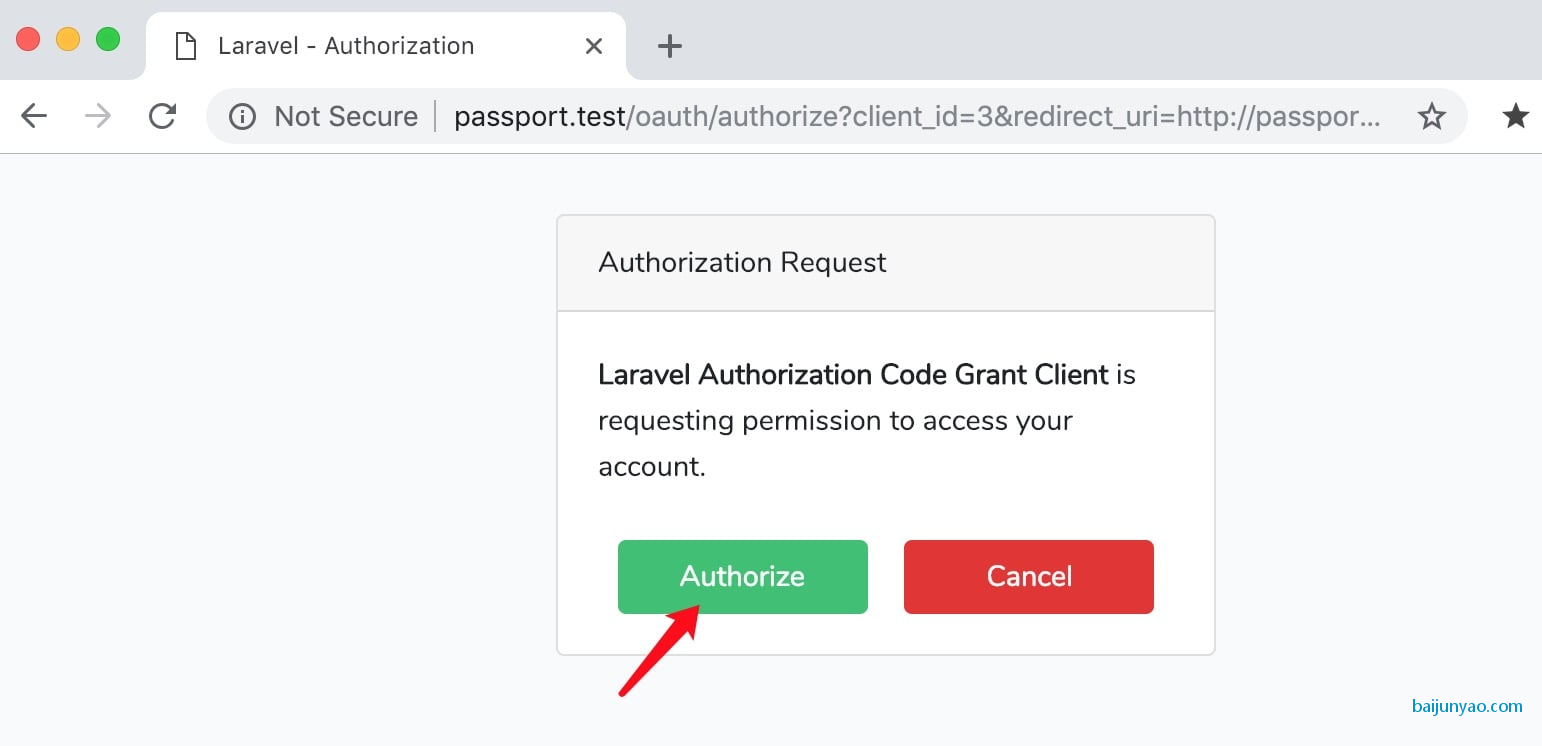Maximize the window with the green button
The width and height of the screenshot is (1542, 746).
point(108,39)
